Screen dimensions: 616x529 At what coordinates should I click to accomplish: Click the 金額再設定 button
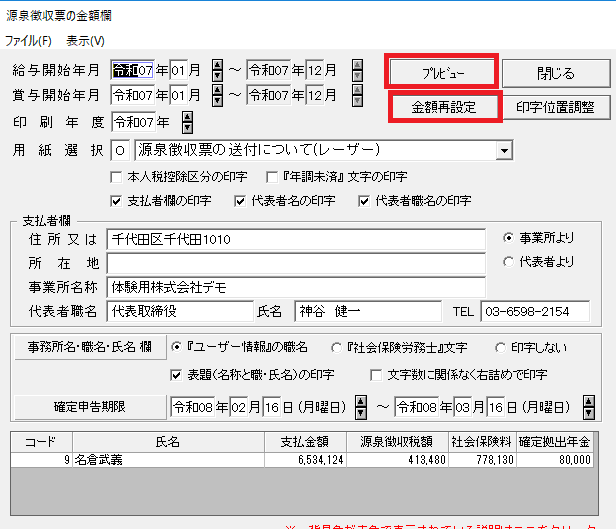pos(443,106)
